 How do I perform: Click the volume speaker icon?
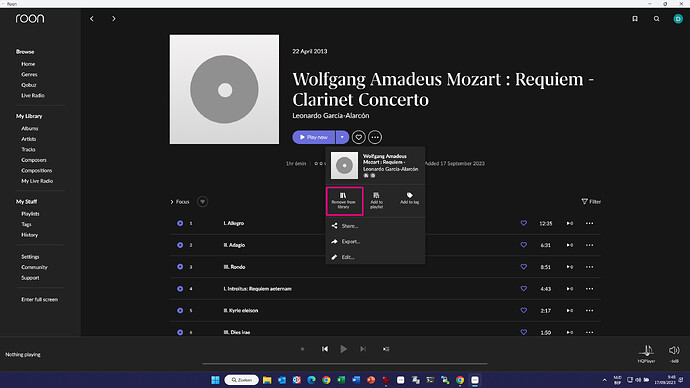coord(674,350)
